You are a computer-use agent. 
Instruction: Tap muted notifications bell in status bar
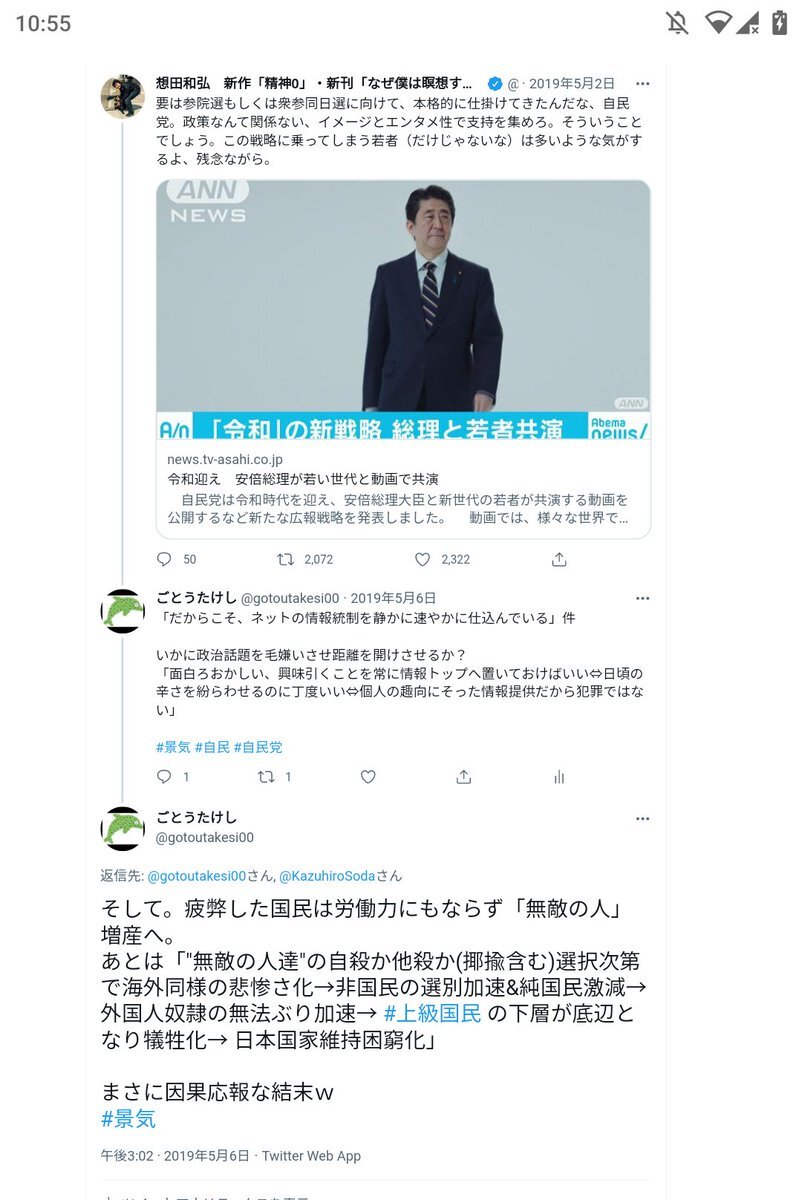[x=678, y=23]
